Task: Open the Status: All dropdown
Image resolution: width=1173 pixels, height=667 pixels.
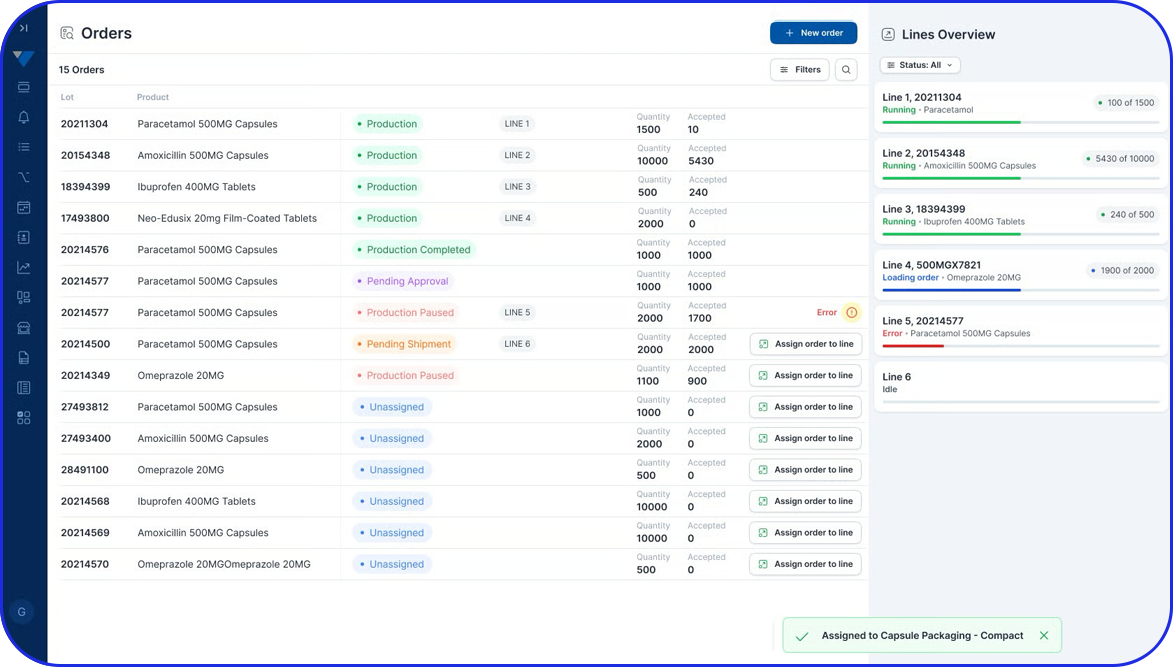Action: [x=920, y=65]
